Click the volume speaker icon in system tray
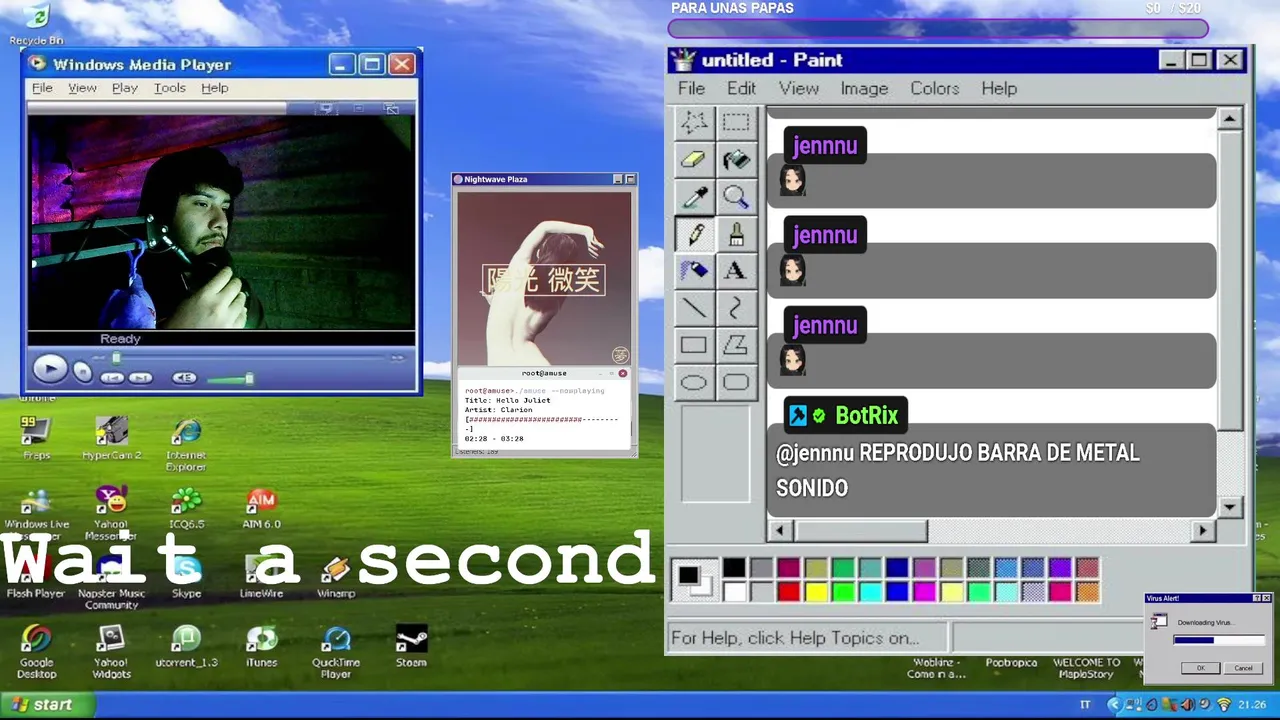 [x=1187, y=705]
